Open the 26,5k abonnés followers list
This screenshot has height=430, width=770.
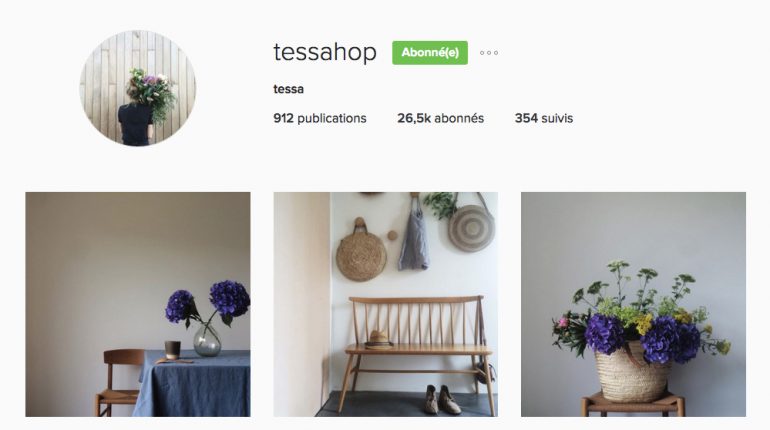pos(440,118)
